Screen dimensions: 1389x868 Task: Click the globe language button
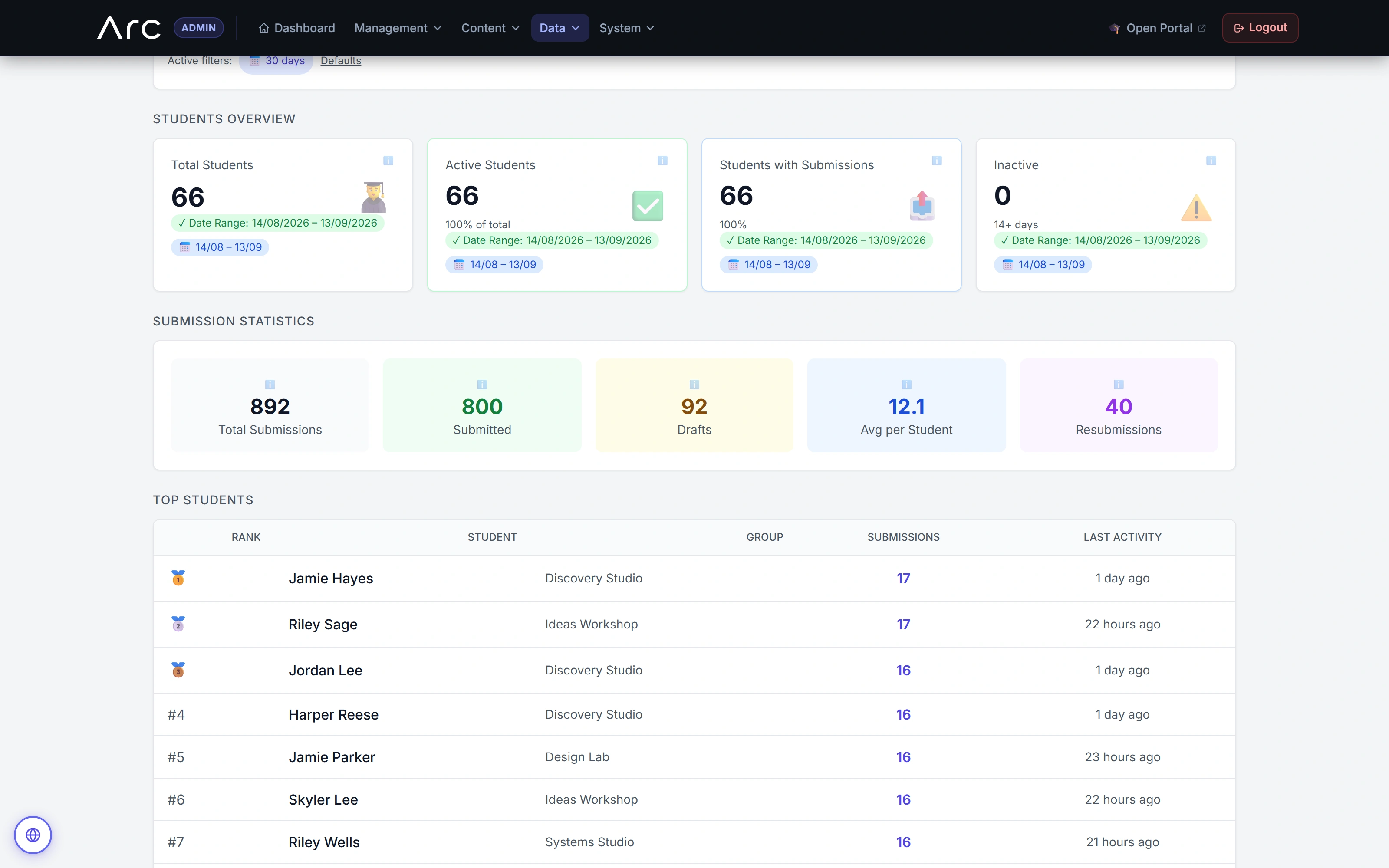tap(33, 835)
